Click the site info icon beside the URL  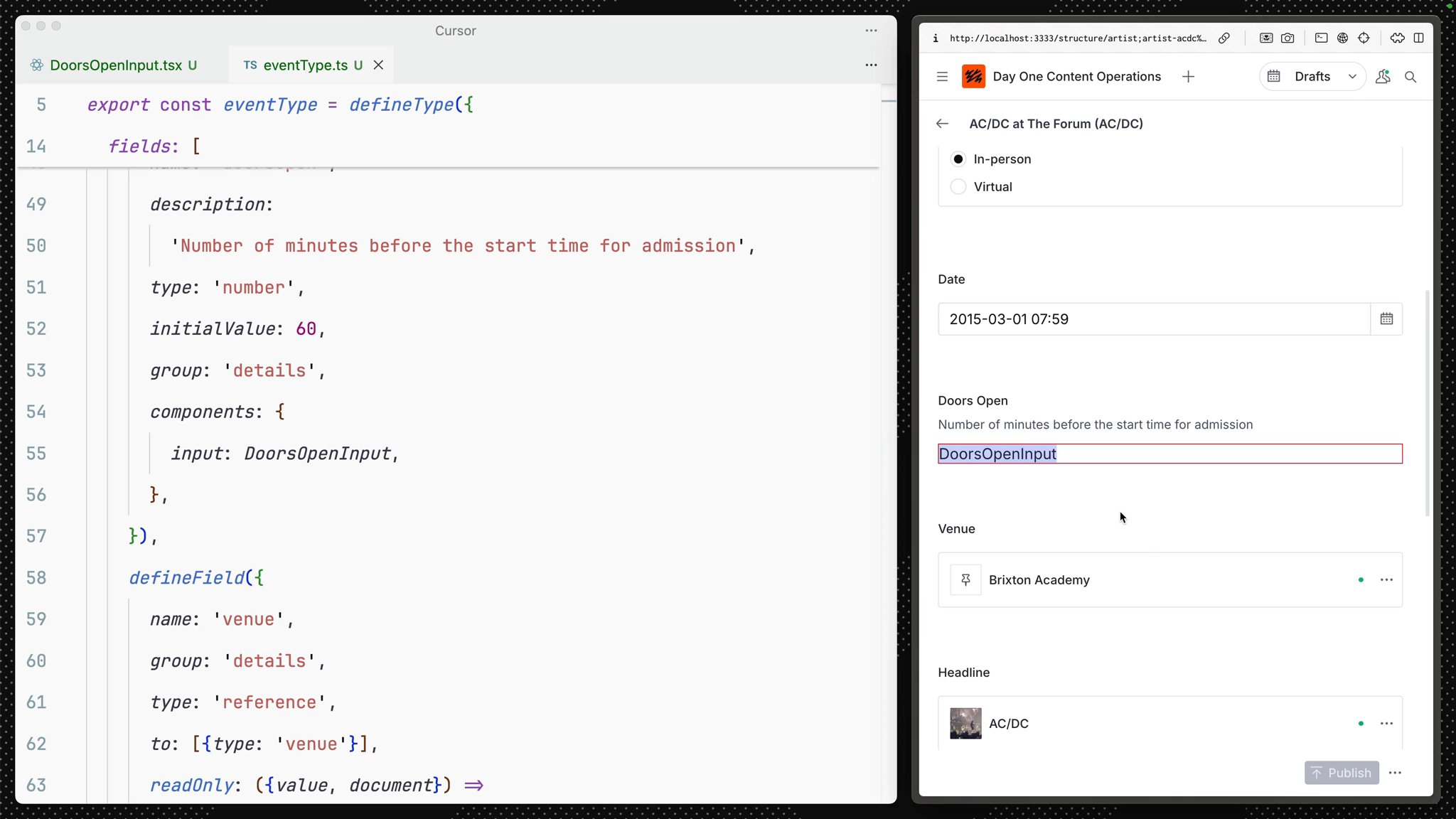[x=936, y=38]
